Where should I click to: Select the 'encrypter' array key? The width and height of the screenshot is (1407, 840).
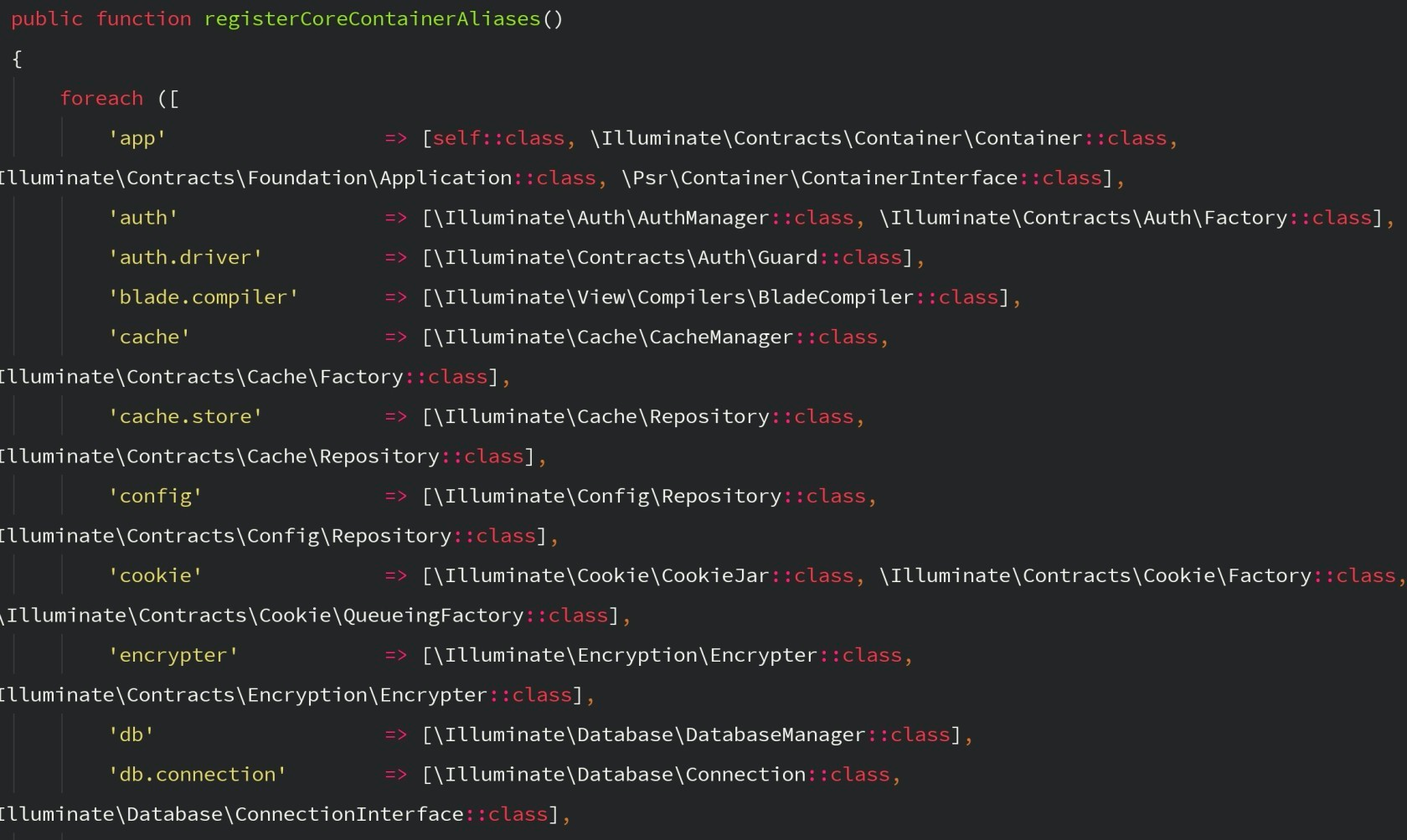[x=173, y=655]
